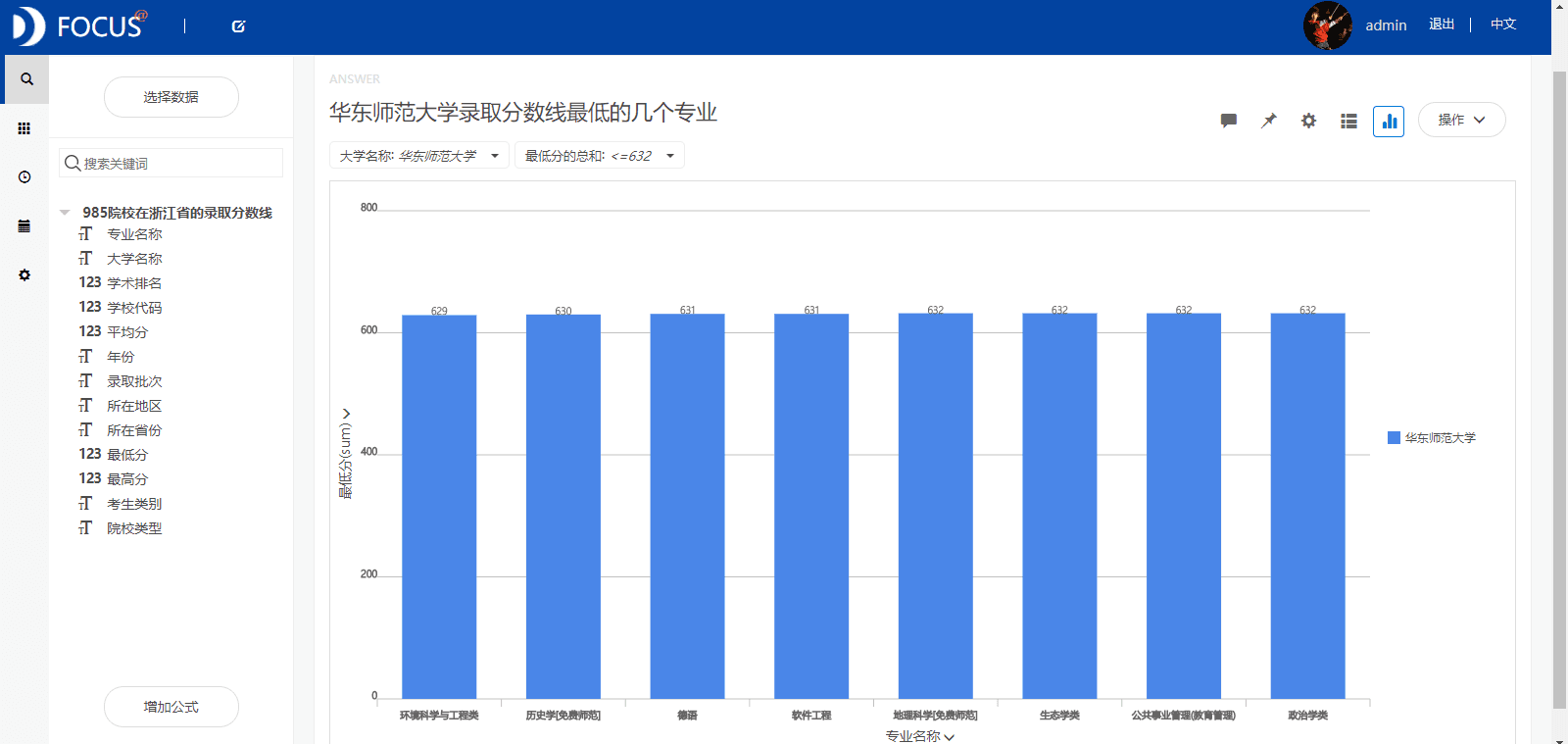Click the comment speech bubble icon
The width and height of the screenshot is (1568, 744).
point(1229,121)
